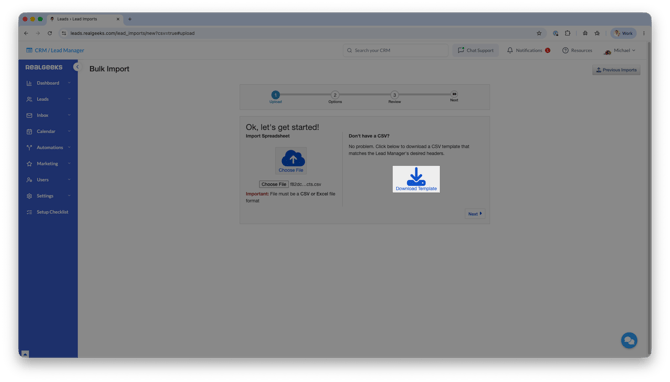Image resolution: width=670 pixels, height=382 pixels.
Task: Open the Resources help icon
Action: click(565, 50)
